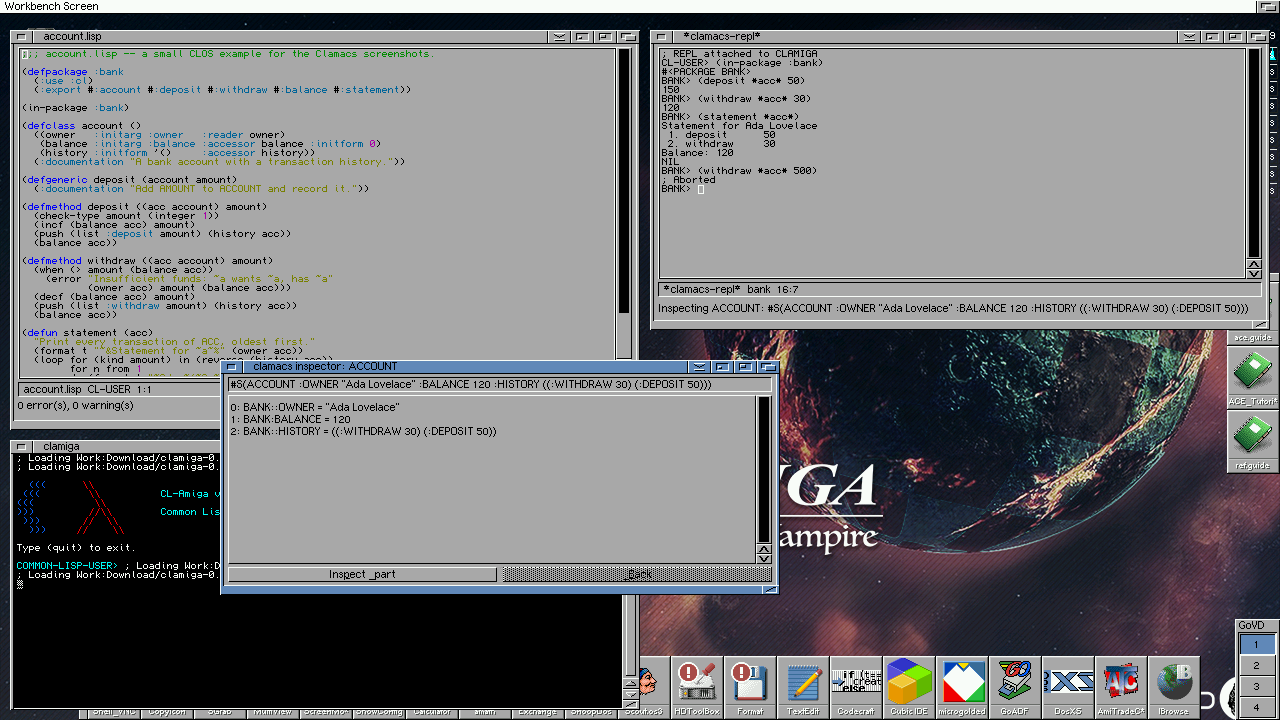Click the clamacs inspector resize gadget
This screenshot has height=720, width=1280.
[x=768, y=589]
